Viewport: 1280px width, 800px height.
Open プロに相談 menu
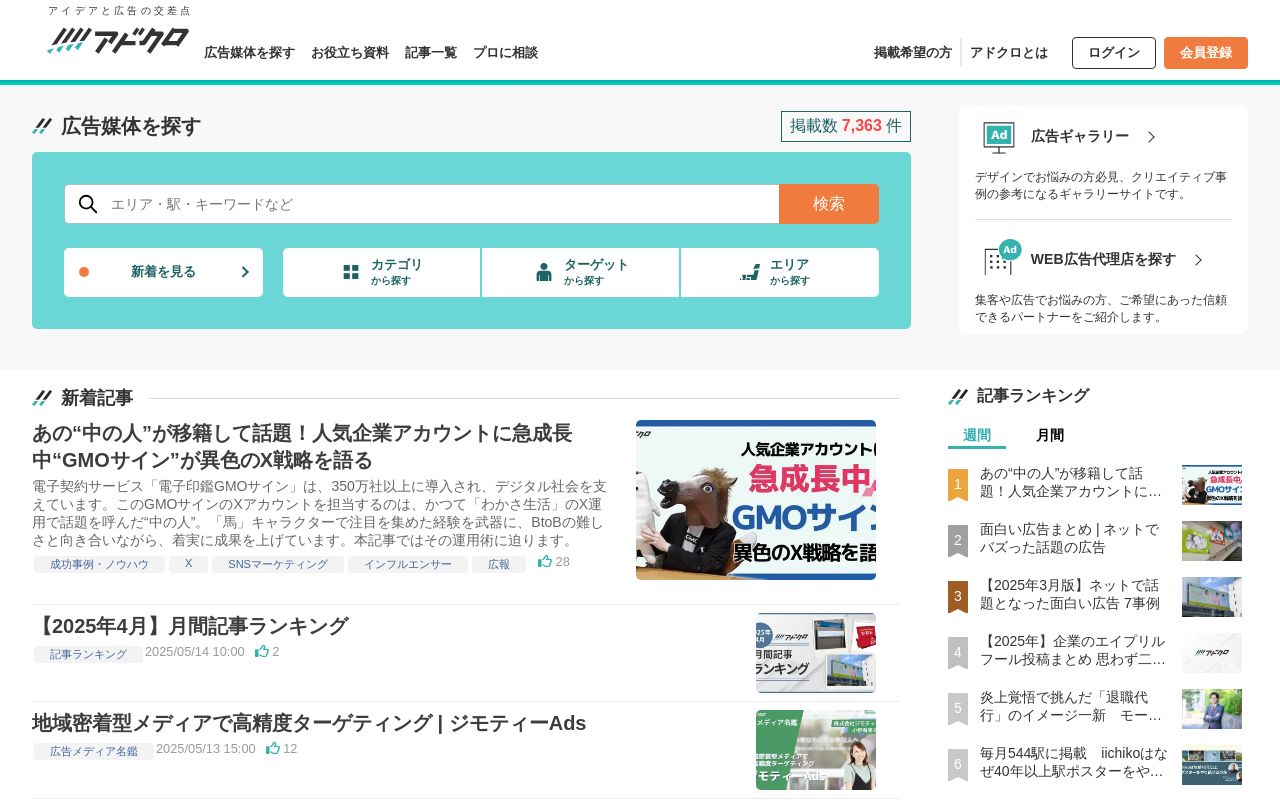point(505,53)
